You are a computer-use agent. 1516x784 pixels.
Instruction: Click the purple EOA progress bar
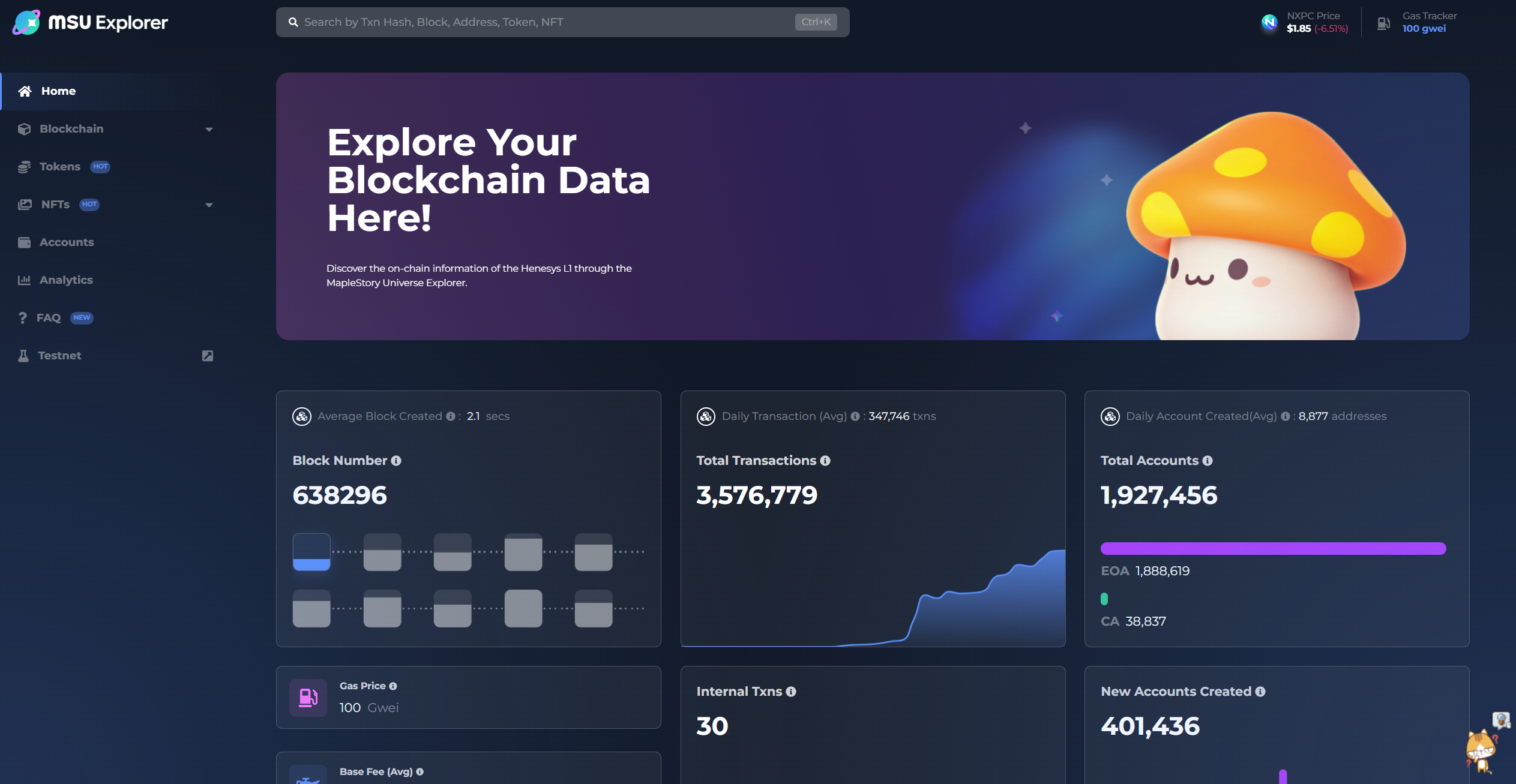(x=1273, y=548)
